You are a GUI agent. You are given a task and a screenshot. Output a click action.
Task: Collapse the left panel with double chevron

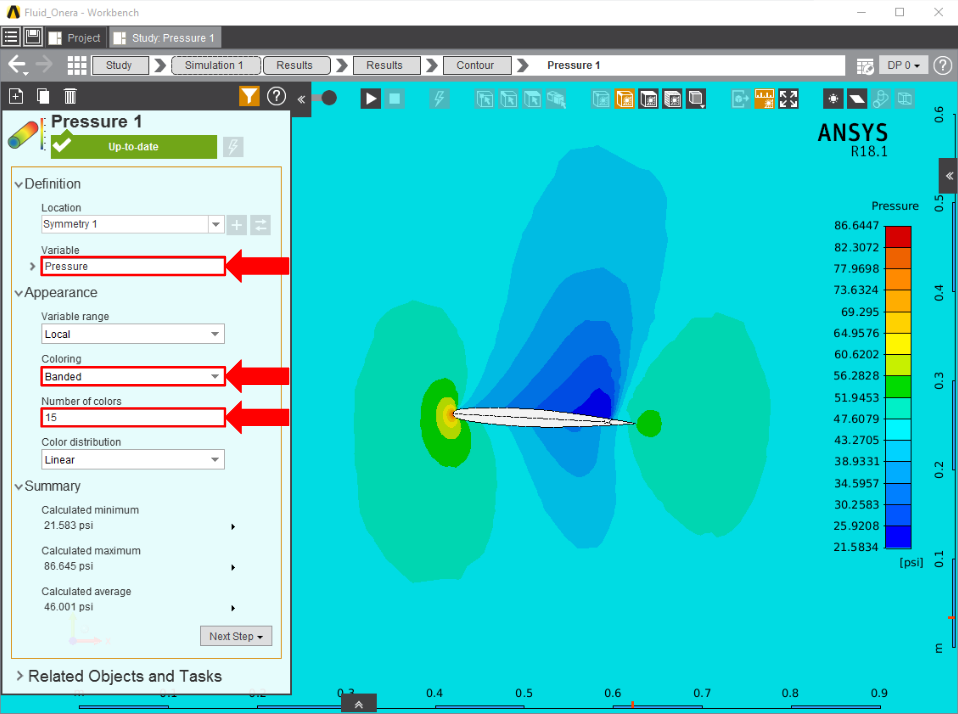point(301,99)
